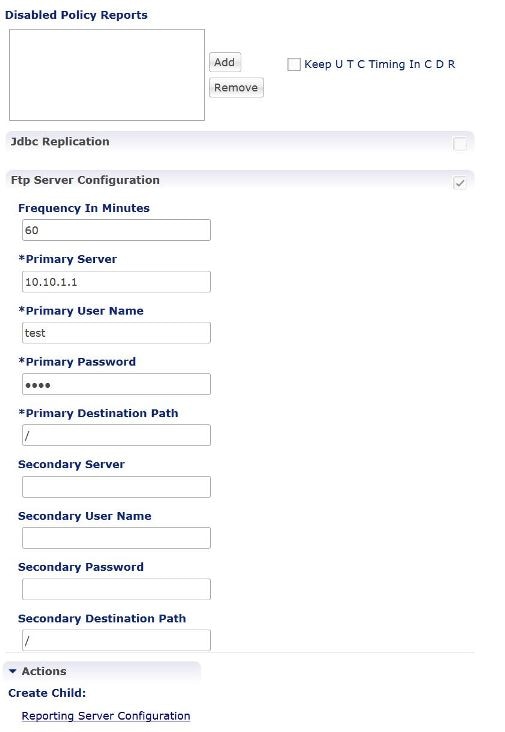Uncheck the Ftp Server Configuration checkbox
Viewport: 505px width, 732px height.
pos(460,183)
